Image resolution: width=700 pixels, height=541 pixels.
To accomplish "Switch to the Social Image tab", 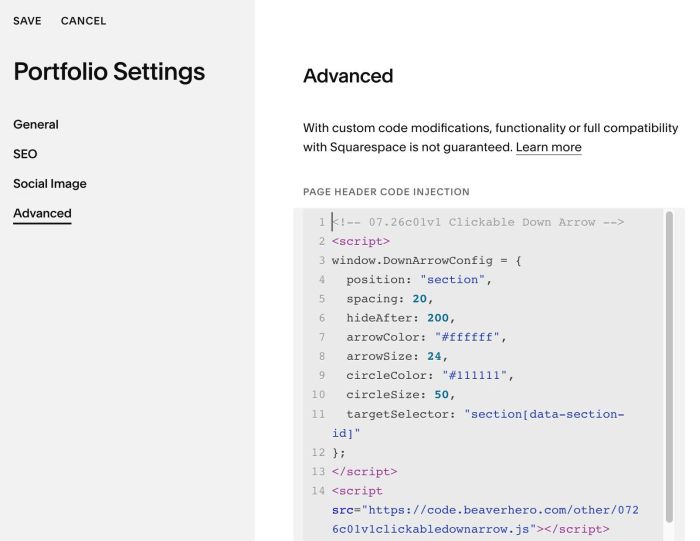I will tap(50, 183).
